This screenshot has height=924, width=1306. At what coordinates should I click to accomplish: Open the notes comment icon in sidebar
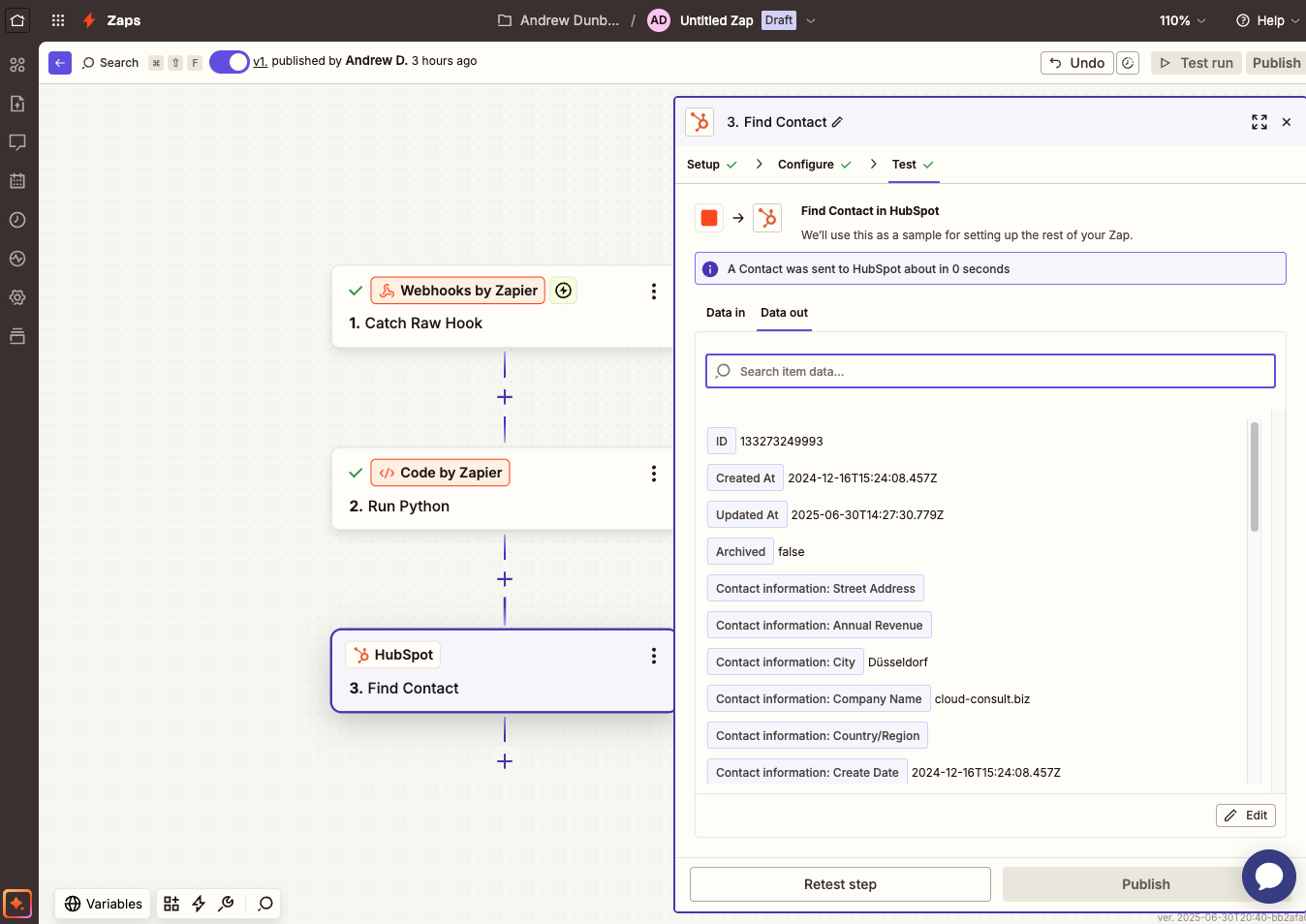pyautogui.click(x=17, y=142)
